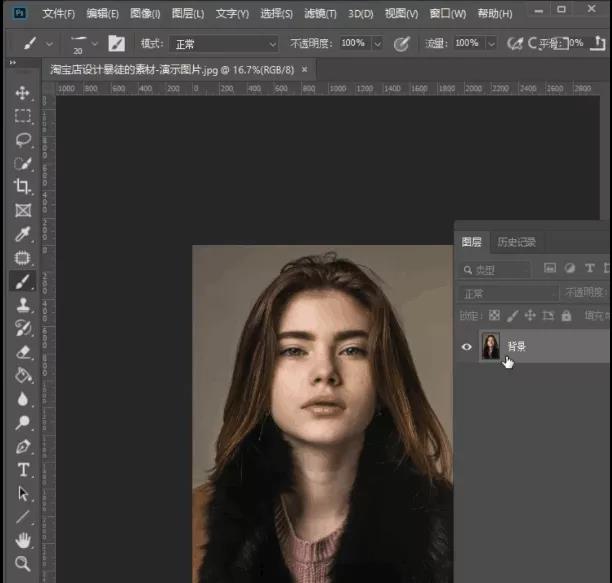Select the Clone Stamp tool
Image resolution: width=612 pixels, height=583 pixels.
pos(22,305)
